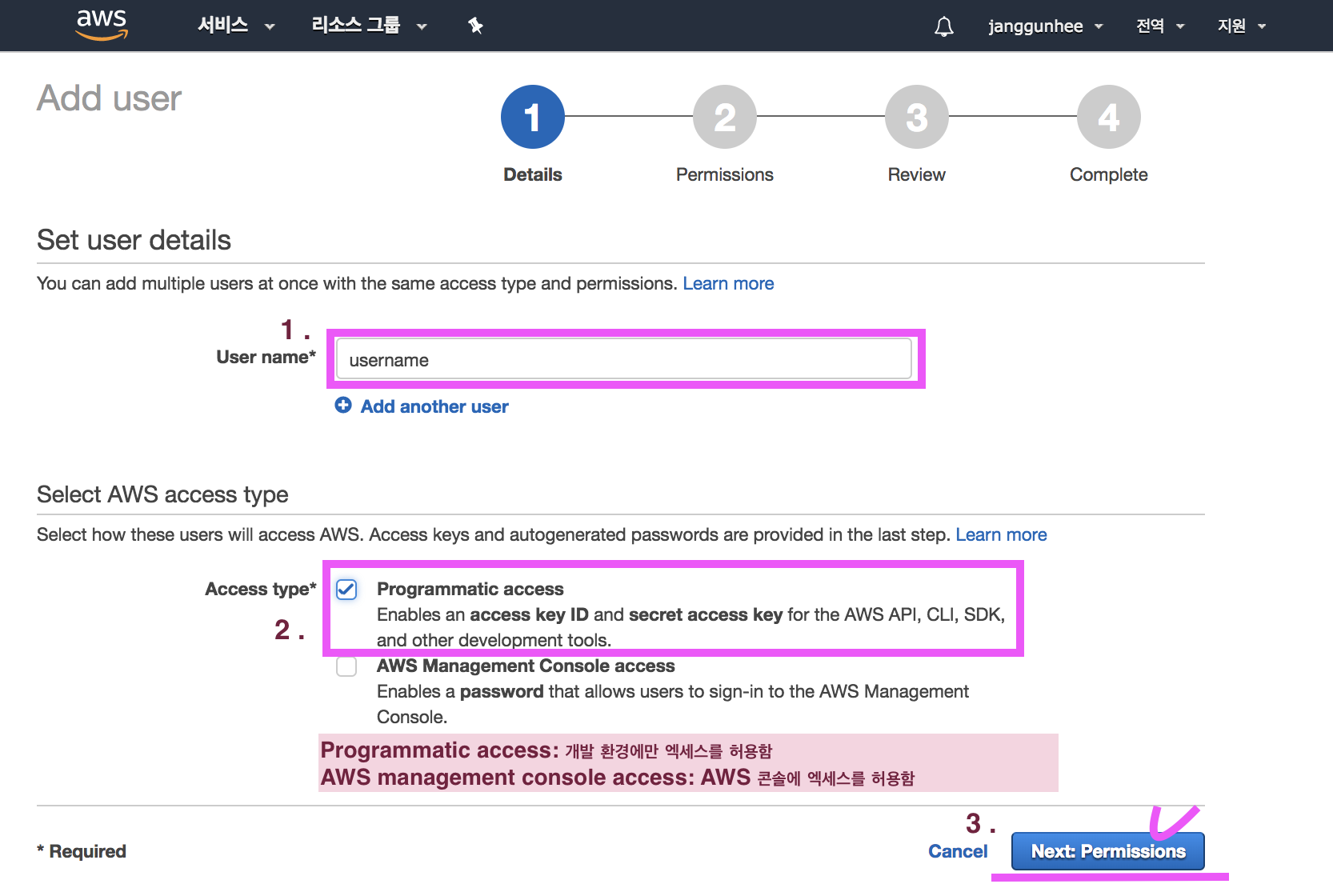
Task: Click the Add user page title
Action: tap(110, 98)
